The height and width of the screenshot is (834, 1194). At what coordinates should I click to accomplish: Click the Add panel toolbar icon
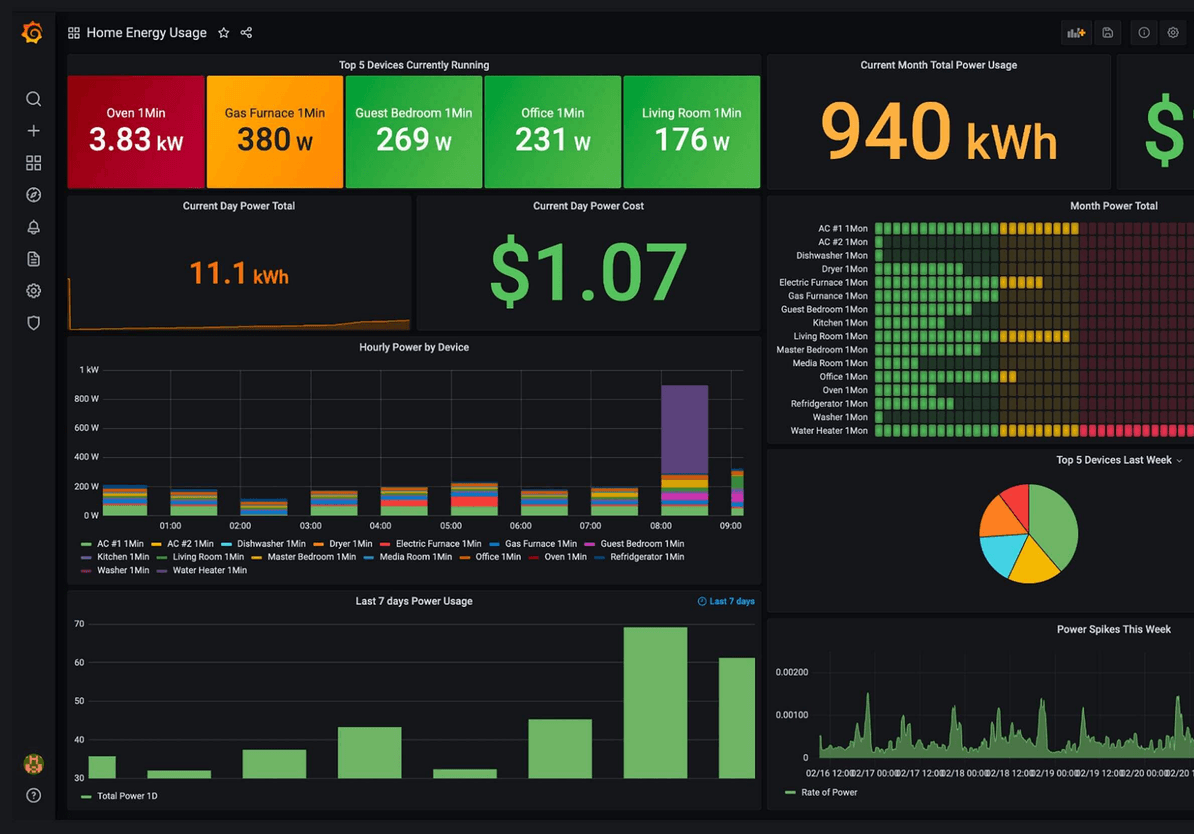(1076, 33)
